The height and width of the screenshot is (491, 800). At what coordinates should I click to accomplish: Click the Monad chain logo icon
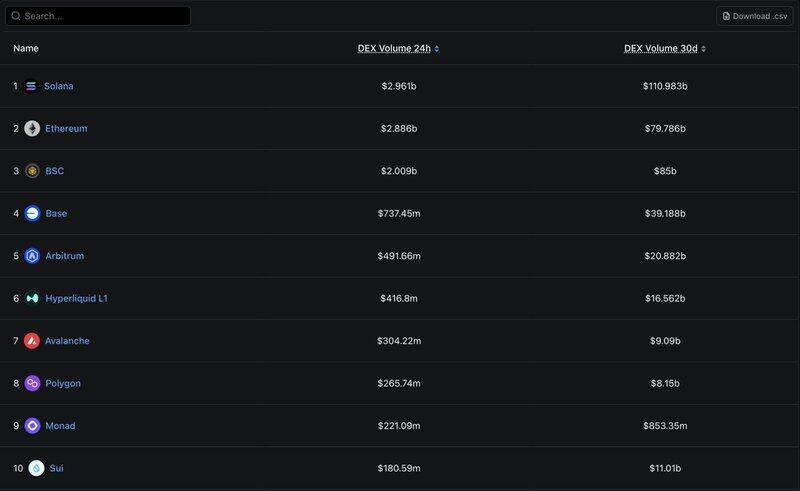[x=32, y=426]
